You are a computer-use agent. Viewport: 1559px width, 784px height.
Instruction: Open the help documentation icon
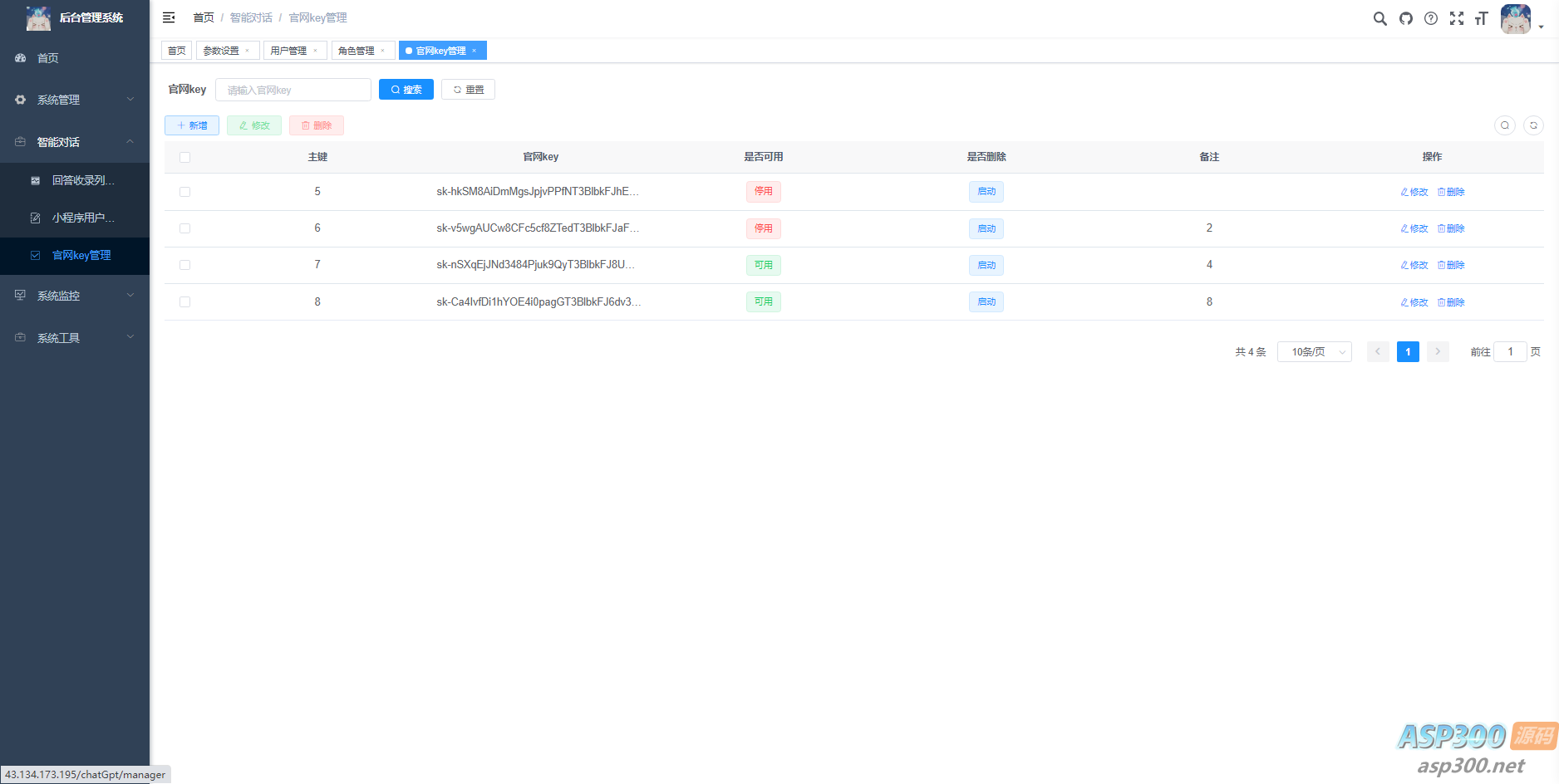point(1431,18)
